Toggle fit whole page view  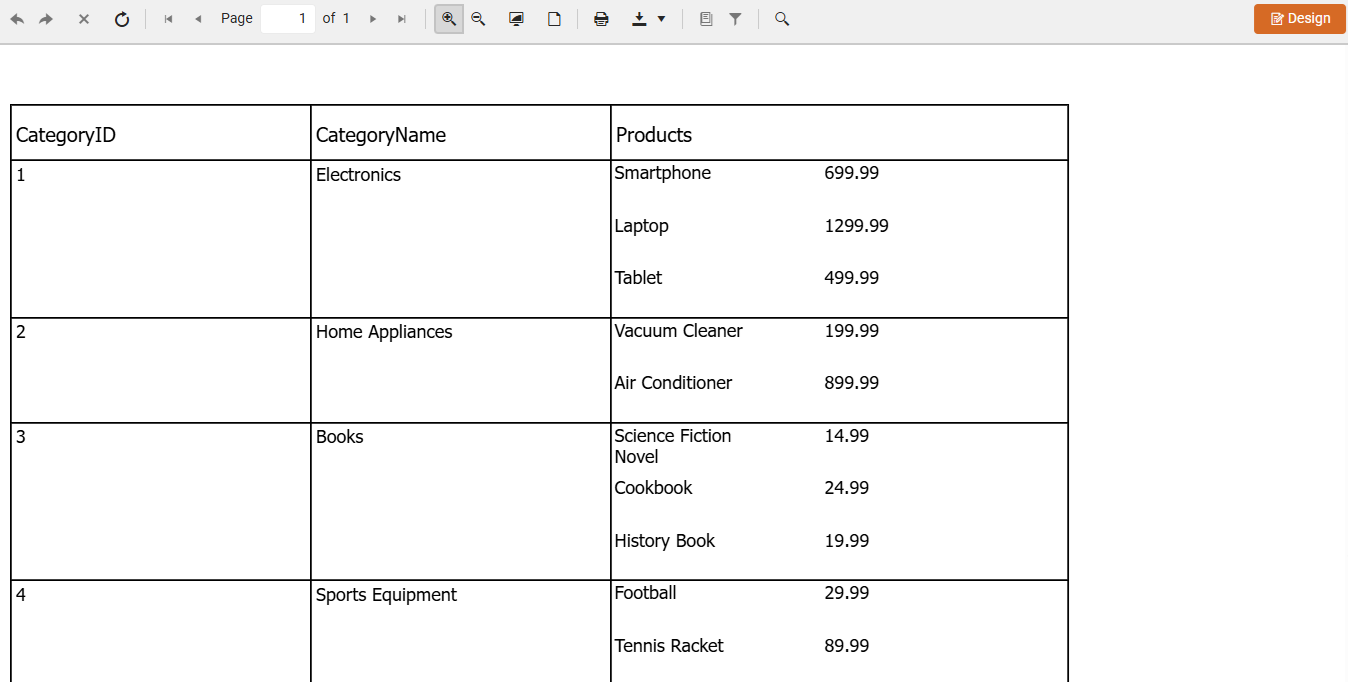coord(554,18)
